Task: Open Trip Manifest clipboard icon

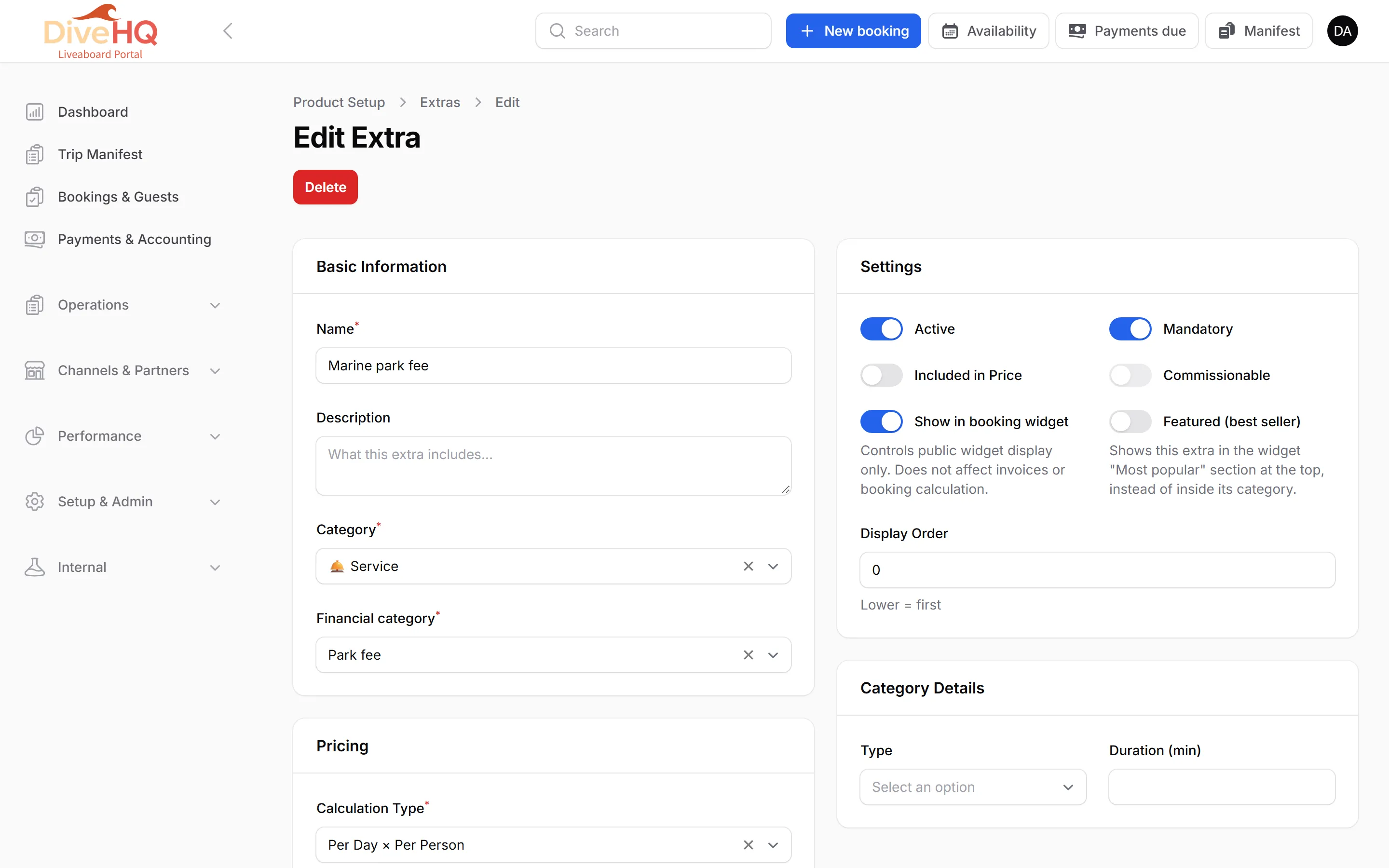Action: click(34, 154)
